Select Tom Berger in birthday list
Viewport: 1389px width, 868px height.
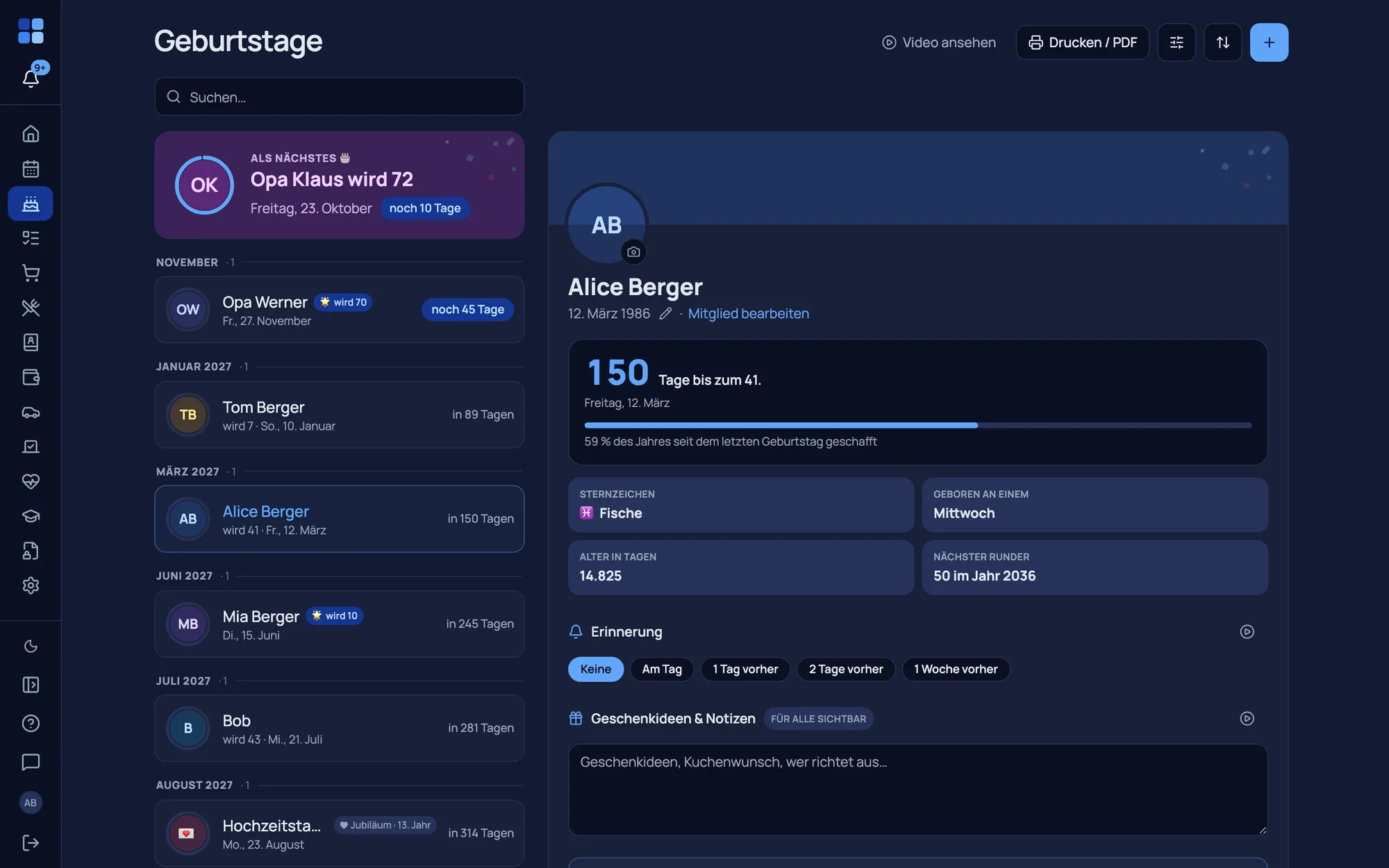pyautogui.click(x=339, y=415)
